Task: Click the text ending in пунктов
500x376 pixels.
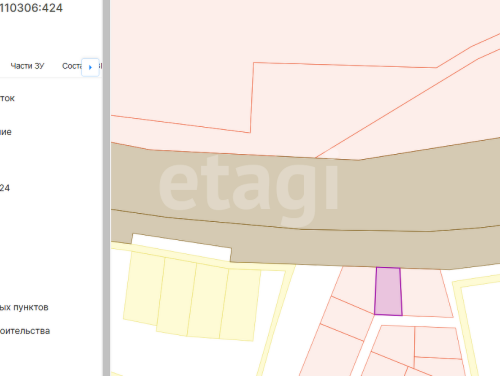Action: click(x=24, y=307)
